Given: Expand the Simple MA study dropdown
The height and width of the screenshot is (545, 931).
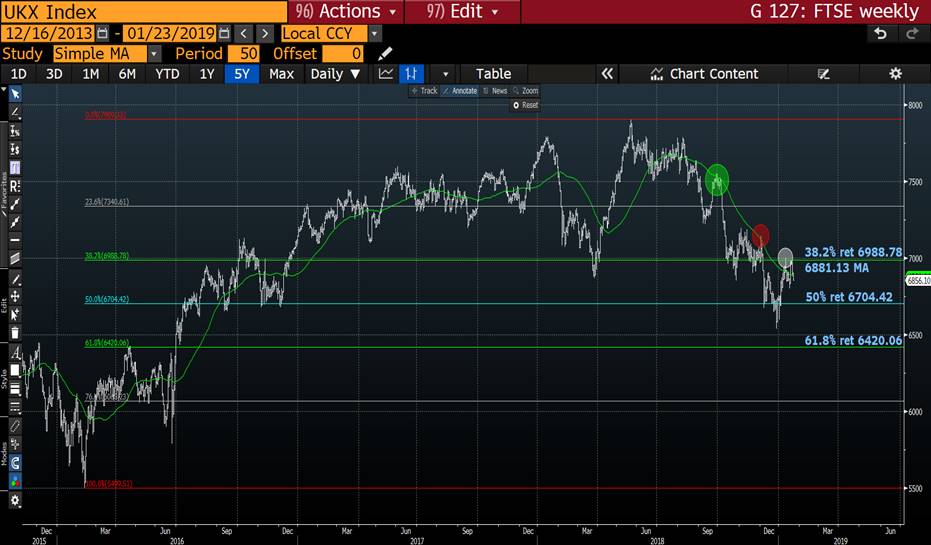Looking at the screenshot, I should coord(154,53).
